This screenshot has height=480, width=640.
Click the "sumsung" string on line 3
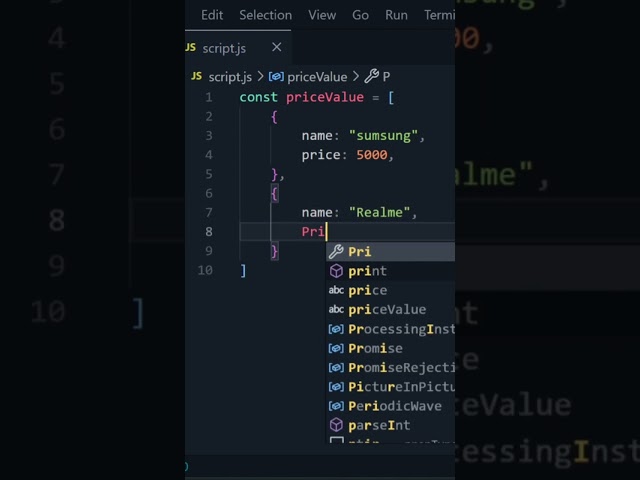tap(383, 136)
